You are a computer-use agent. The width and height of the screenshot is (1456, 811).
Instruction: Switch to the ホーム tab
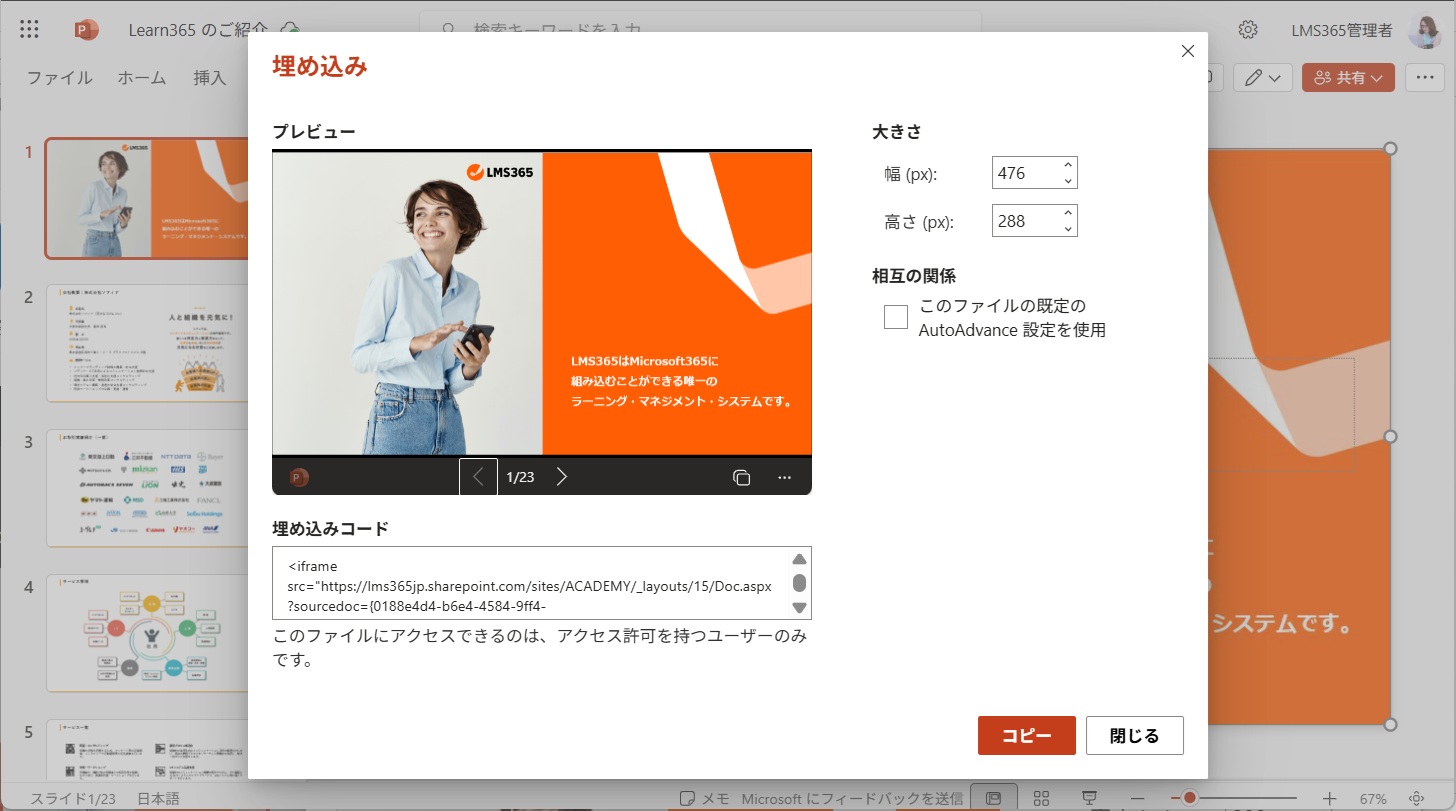click(142, 77)
